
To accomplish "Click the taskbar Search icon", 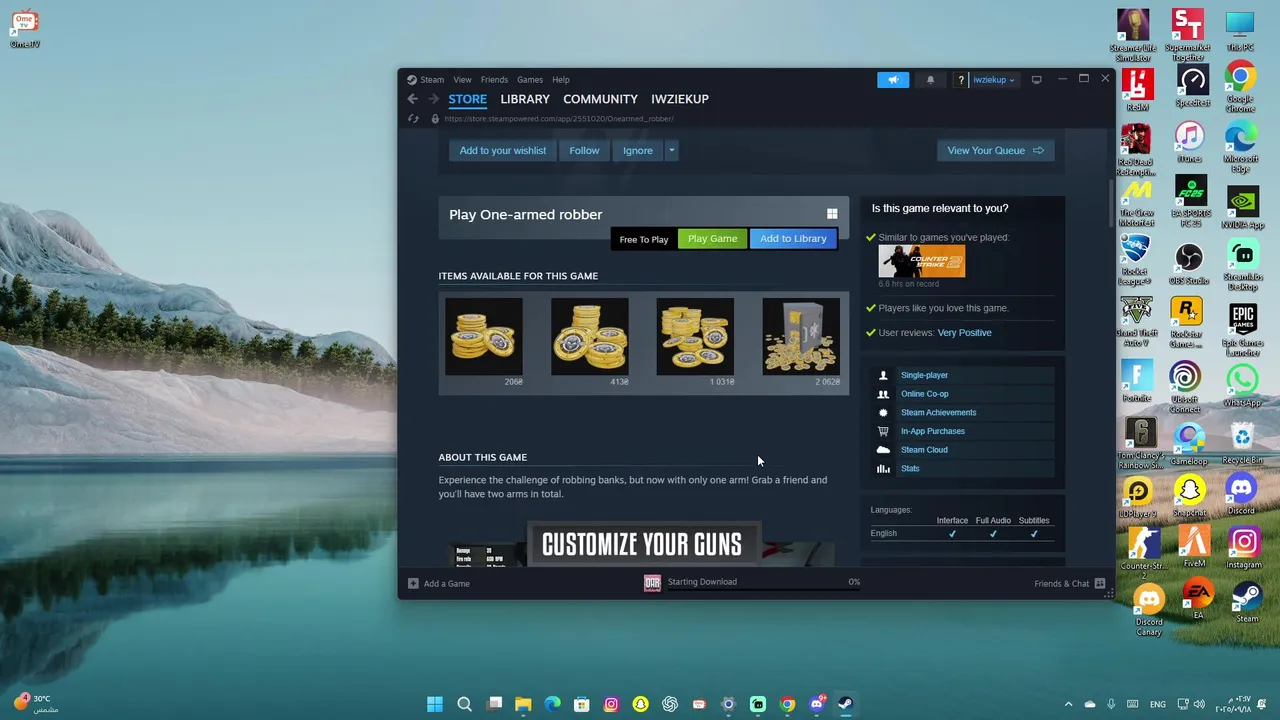I will [464, 704].
